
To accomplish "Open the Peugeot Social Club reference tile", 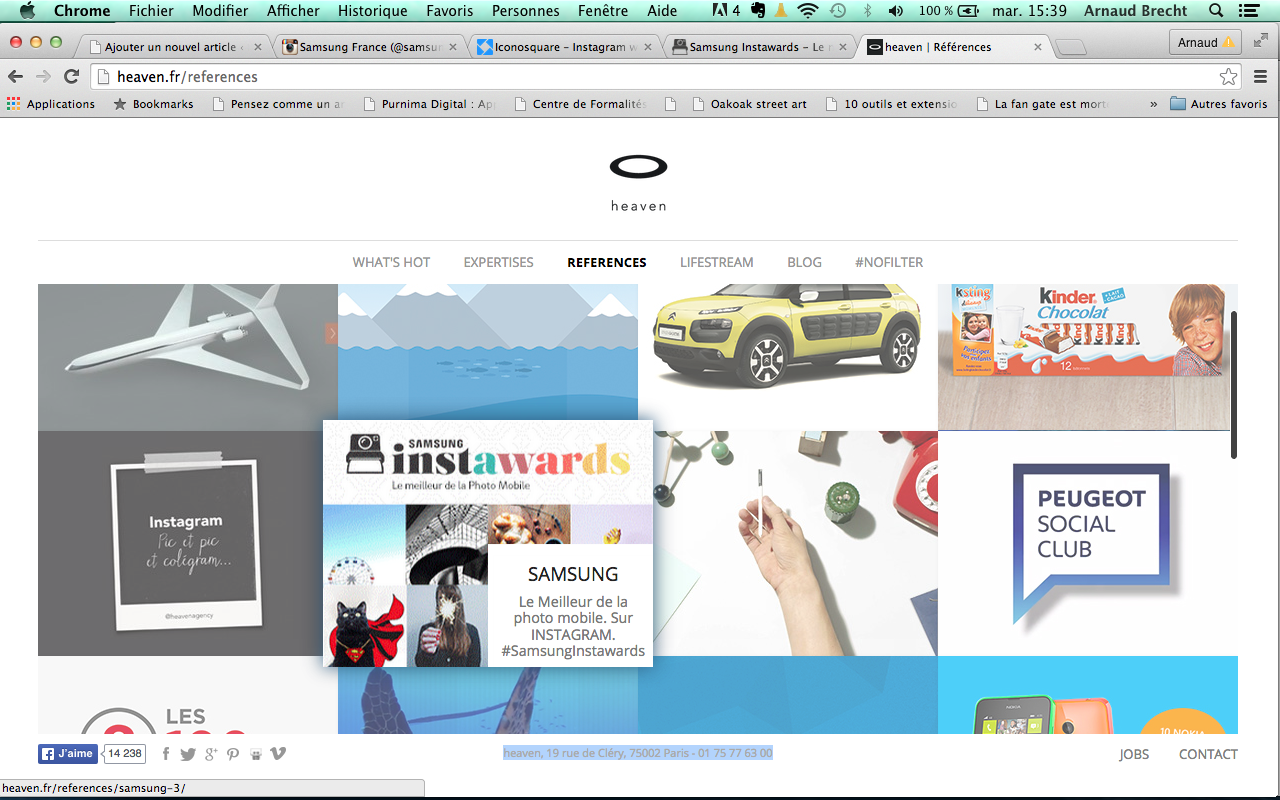I will point(1088,543).
